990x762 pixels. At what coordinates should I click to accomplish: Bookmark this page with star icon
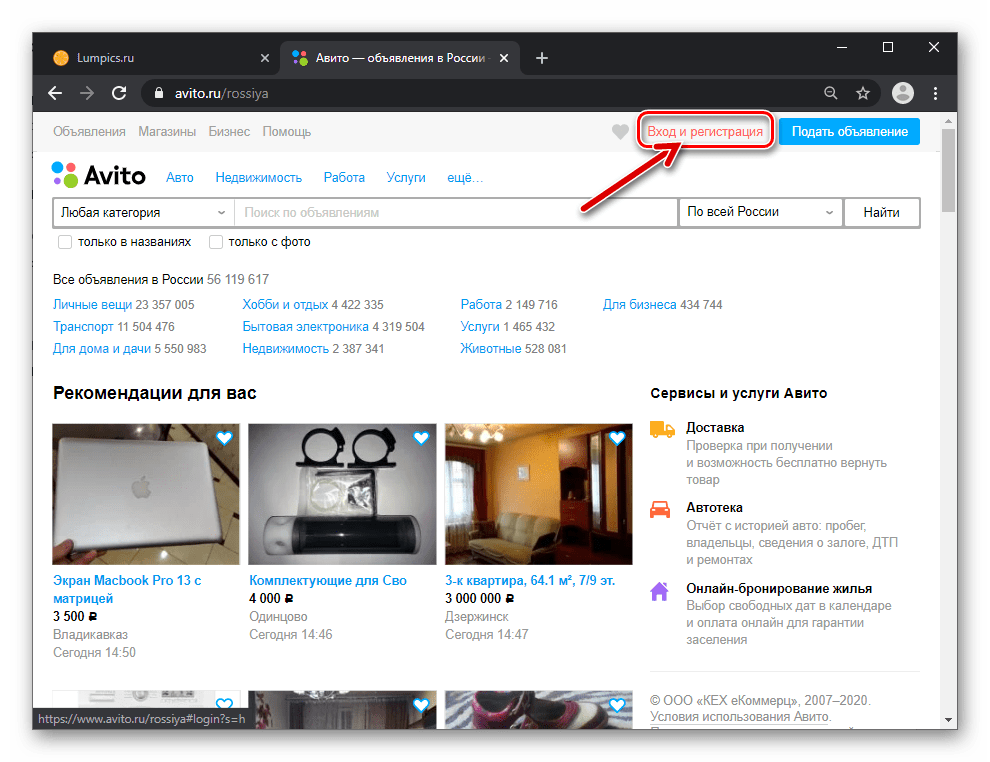(x=862, y=93)
